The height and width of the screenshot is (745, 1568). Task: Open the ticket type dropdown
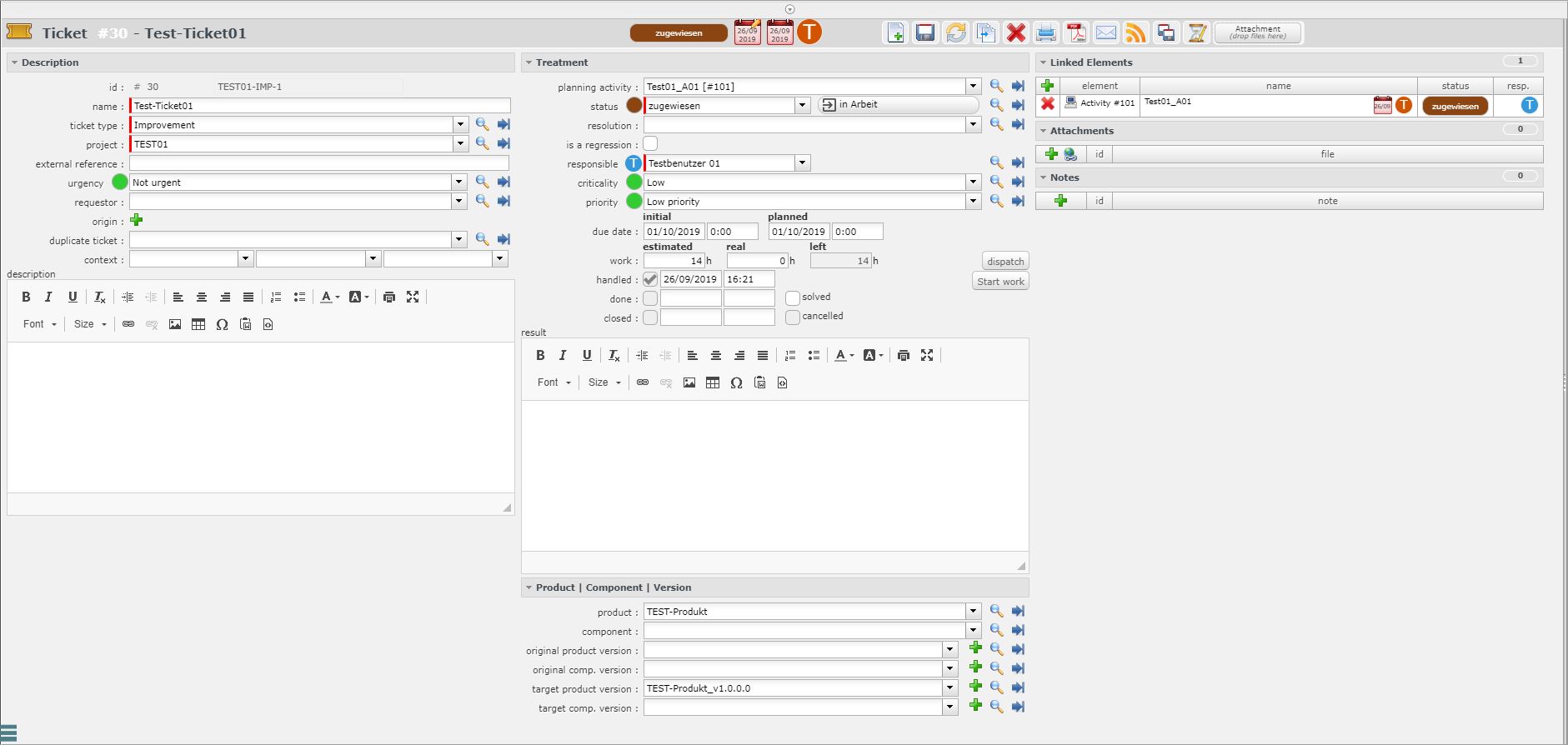click(459, 125)
